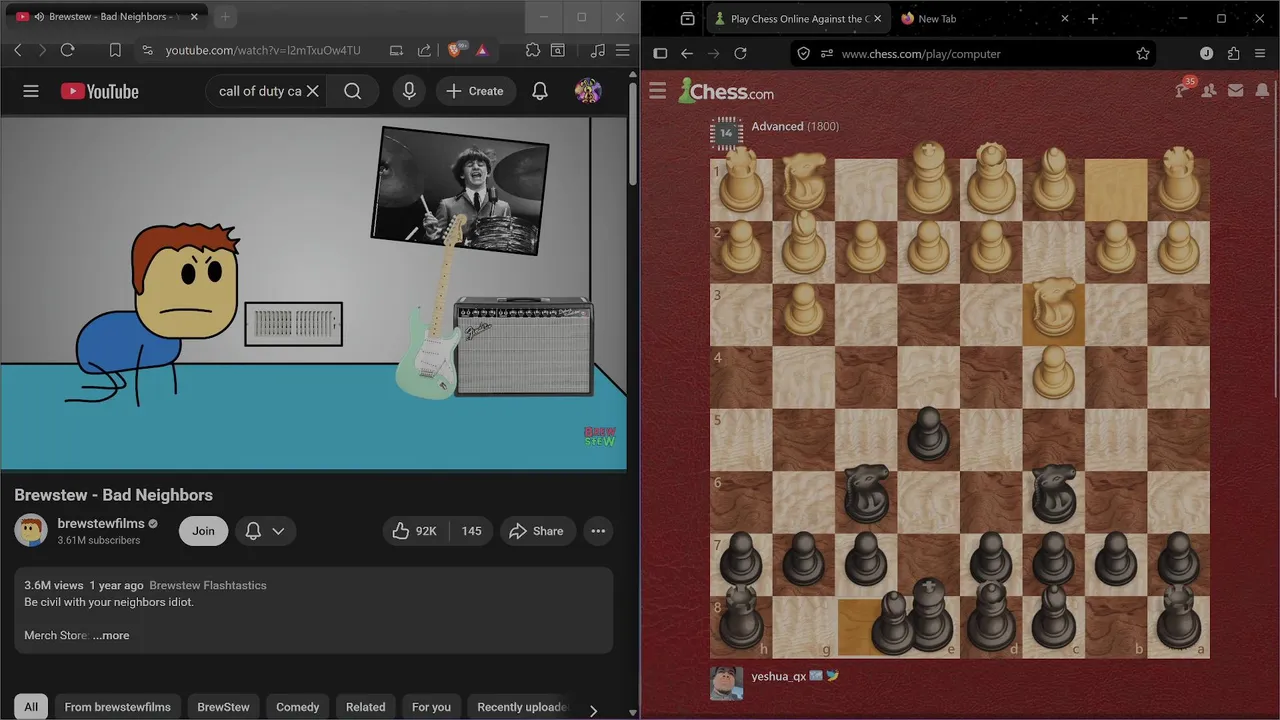Open Chess.com notifications bell

click(x=1262, y=91)
